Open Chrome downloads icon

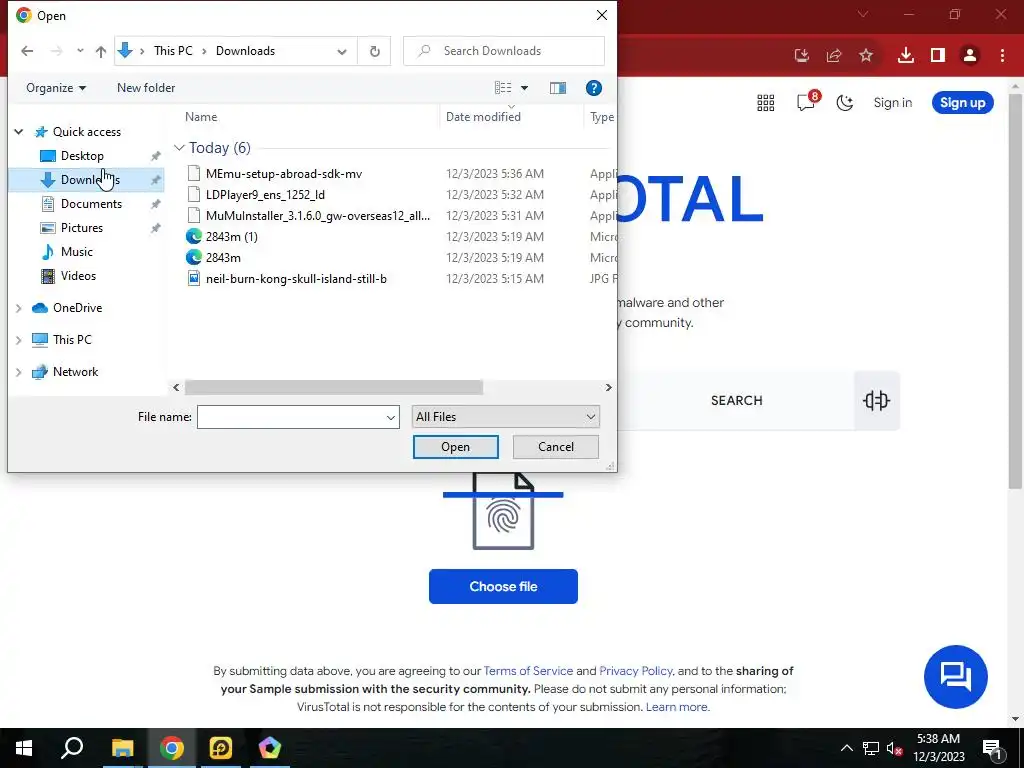click(905, 56)
